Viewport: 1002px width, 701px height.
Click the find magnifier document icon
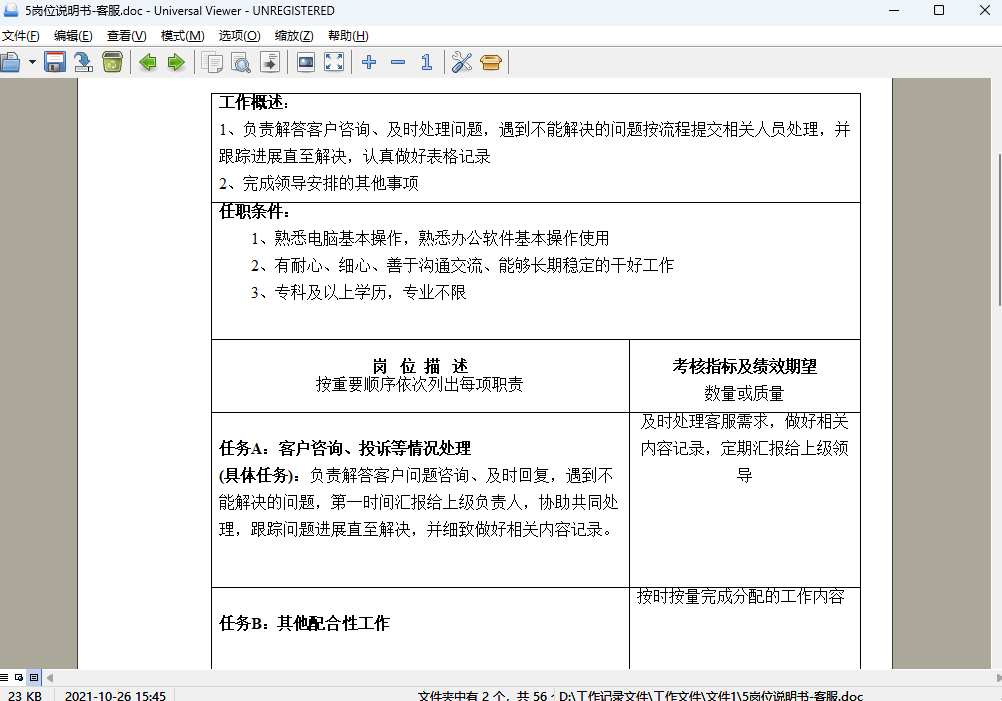241,62
